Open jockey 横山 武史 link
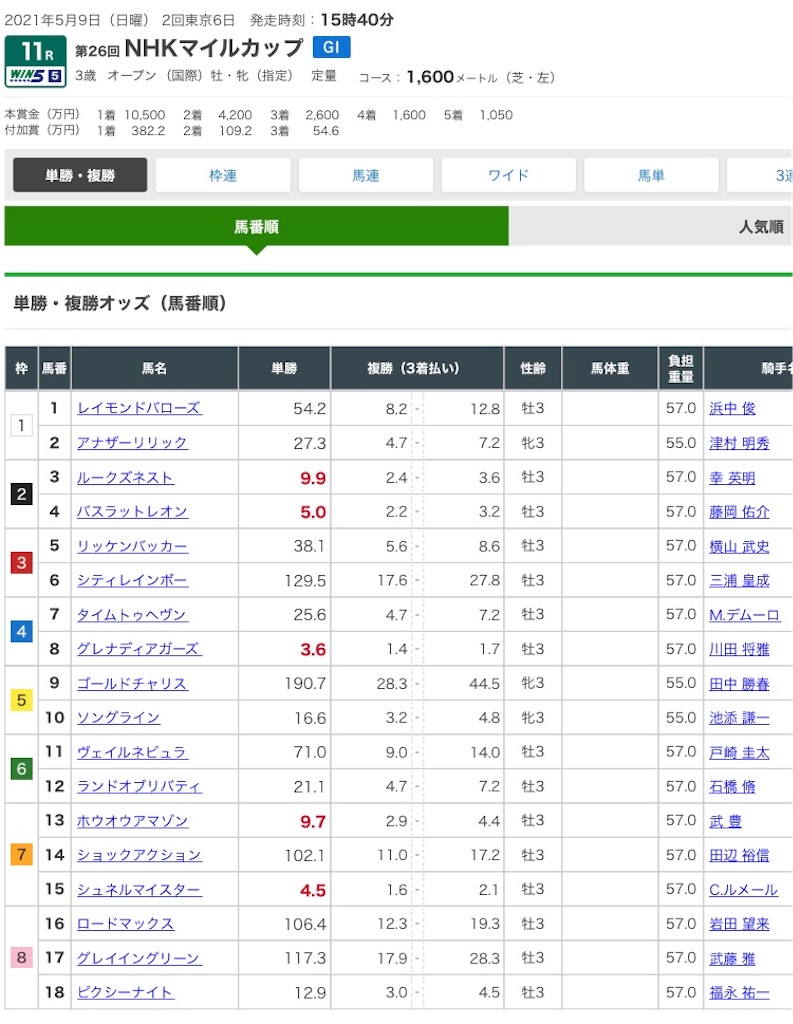The image size is (793, 1024). (739, 546)
